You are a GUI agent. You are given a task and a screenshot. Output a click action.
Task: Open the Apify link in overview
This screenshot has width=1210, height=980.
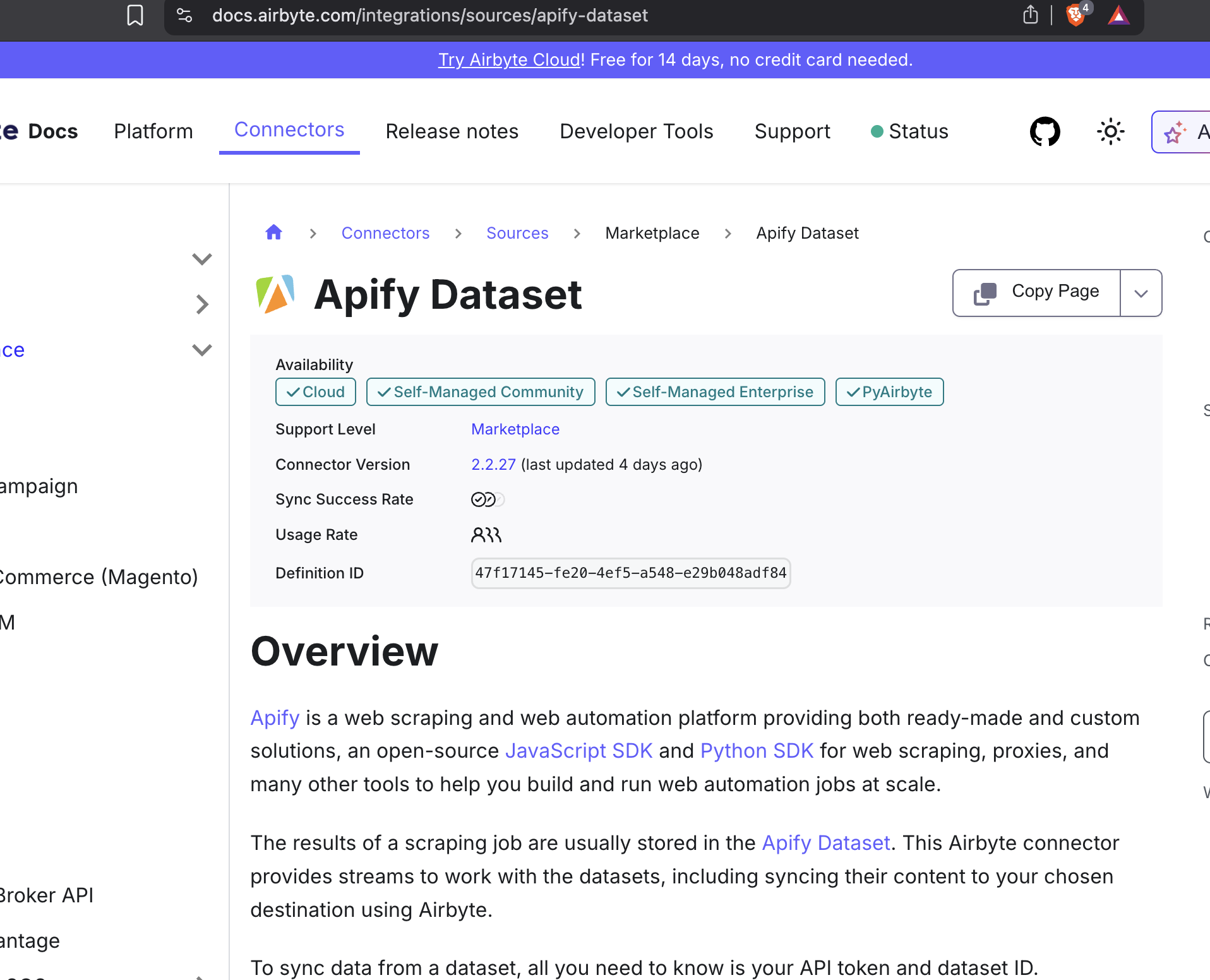coord(275,718)
